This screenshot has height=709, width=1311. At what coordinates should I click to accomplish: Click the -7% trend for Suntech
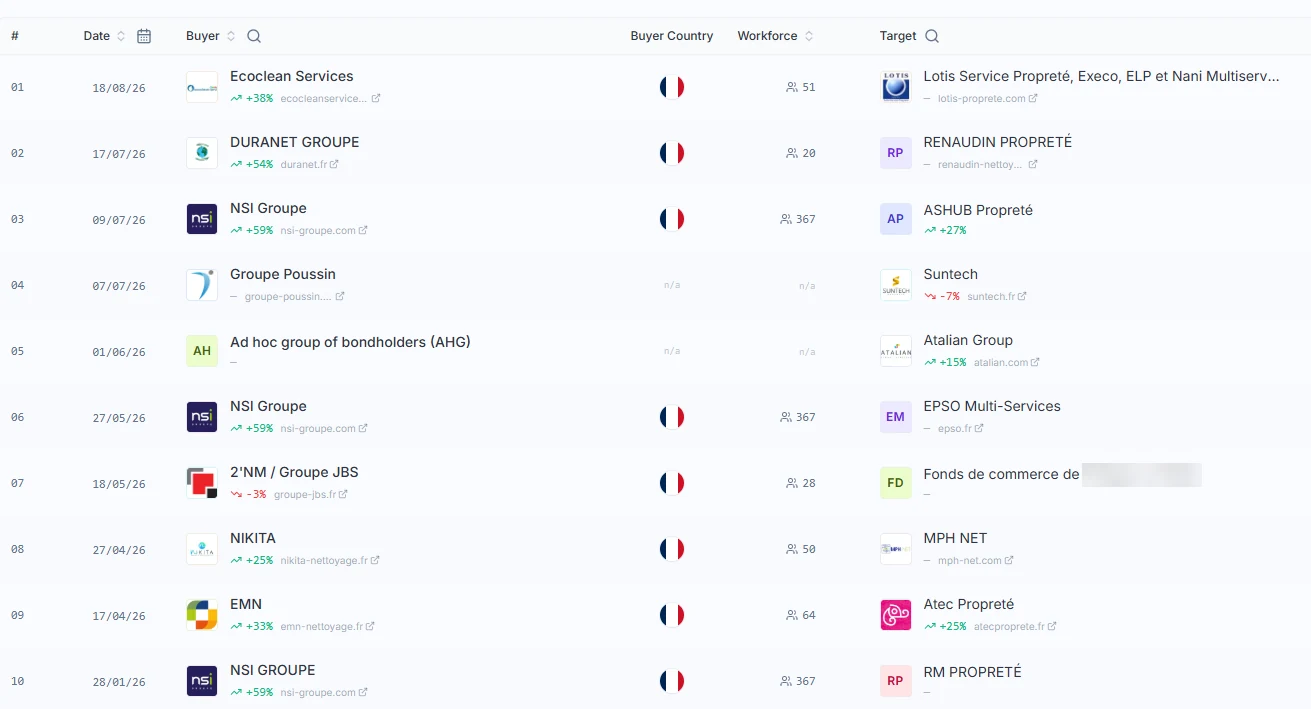coord(942,297)
